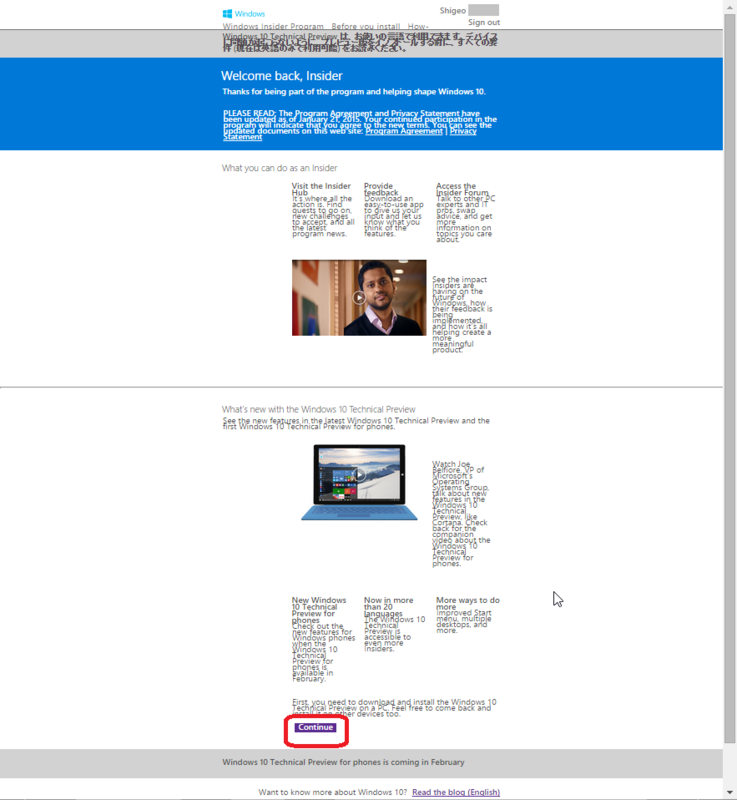Click 'Now in more than 20 languages' heading
Image resolution: width=737 pixels, height=800 pixels.
[x=389, y=607]
